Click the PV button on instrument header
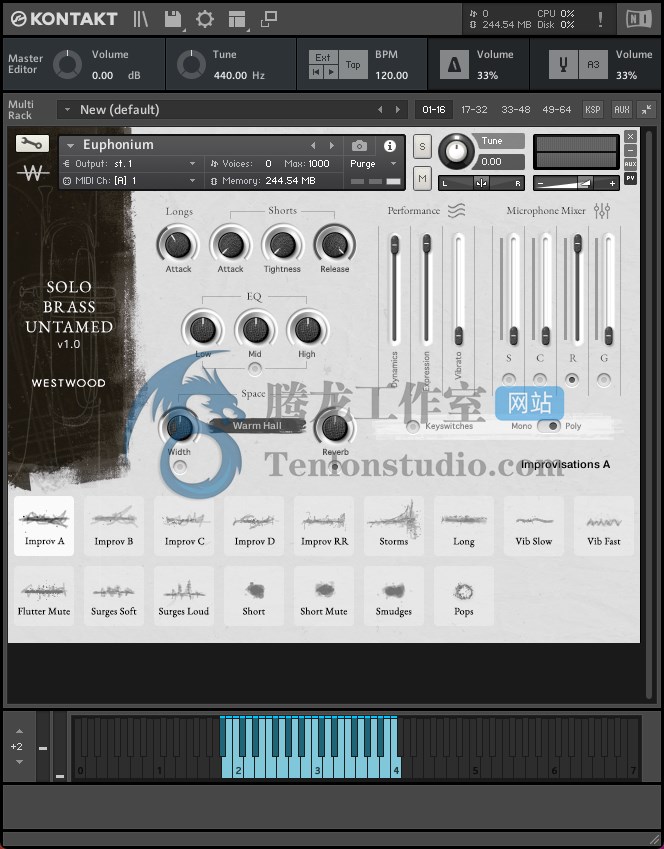664x849 pixels. [x=630, y=178]
